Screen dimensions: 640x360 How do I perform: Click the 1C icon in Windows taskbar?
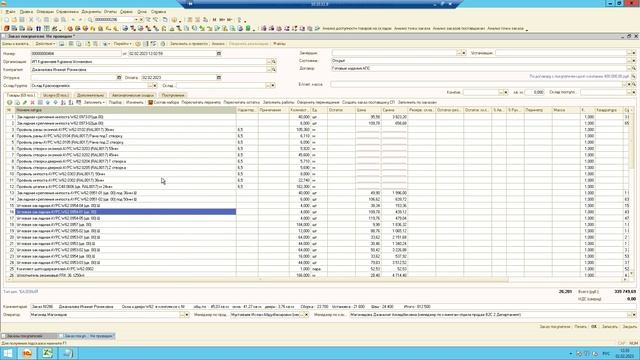point(27,353)
